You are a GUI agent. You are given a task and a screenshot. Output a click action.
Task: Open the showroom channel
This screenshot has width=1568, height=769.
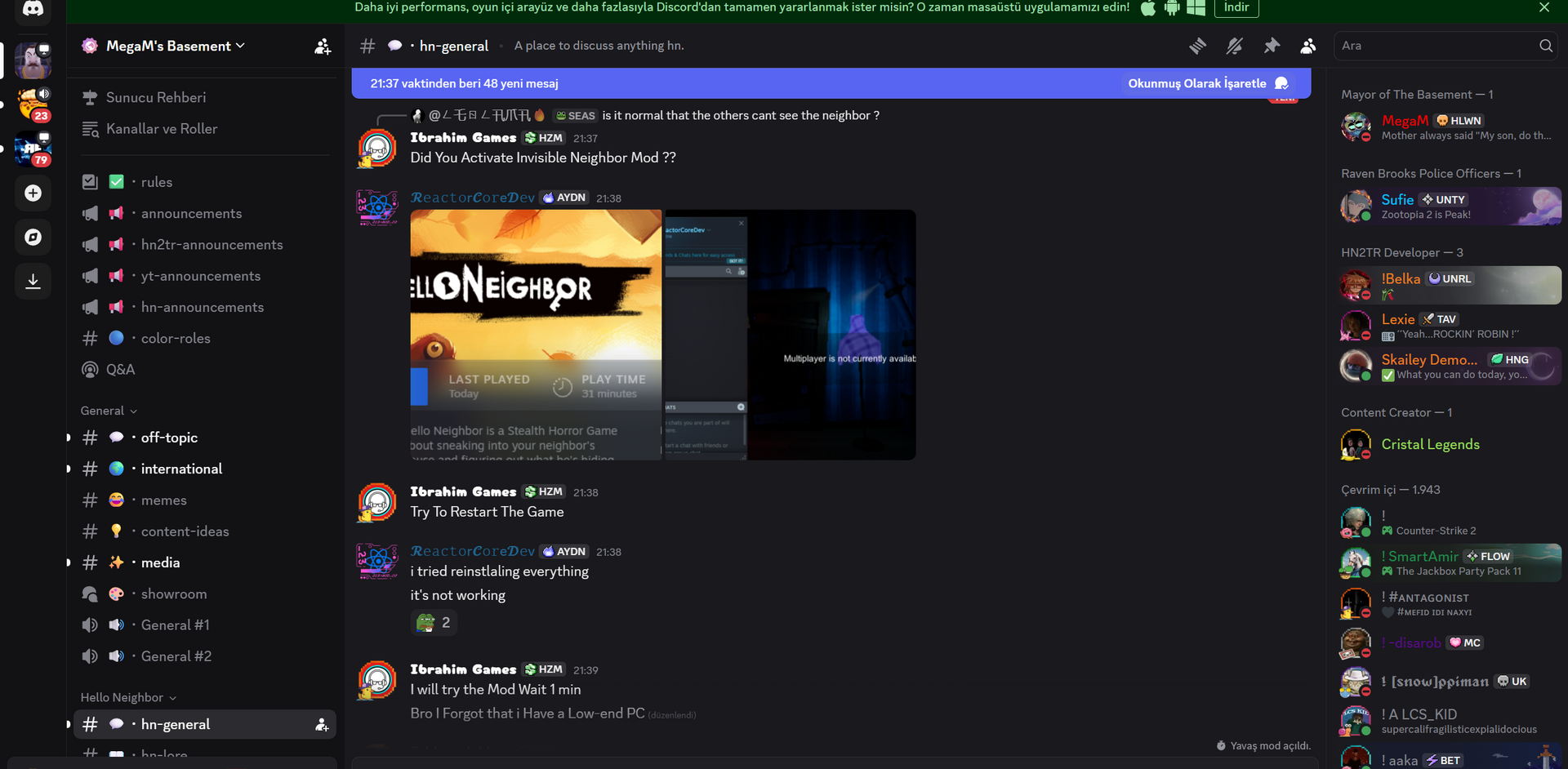click(205, 593)
